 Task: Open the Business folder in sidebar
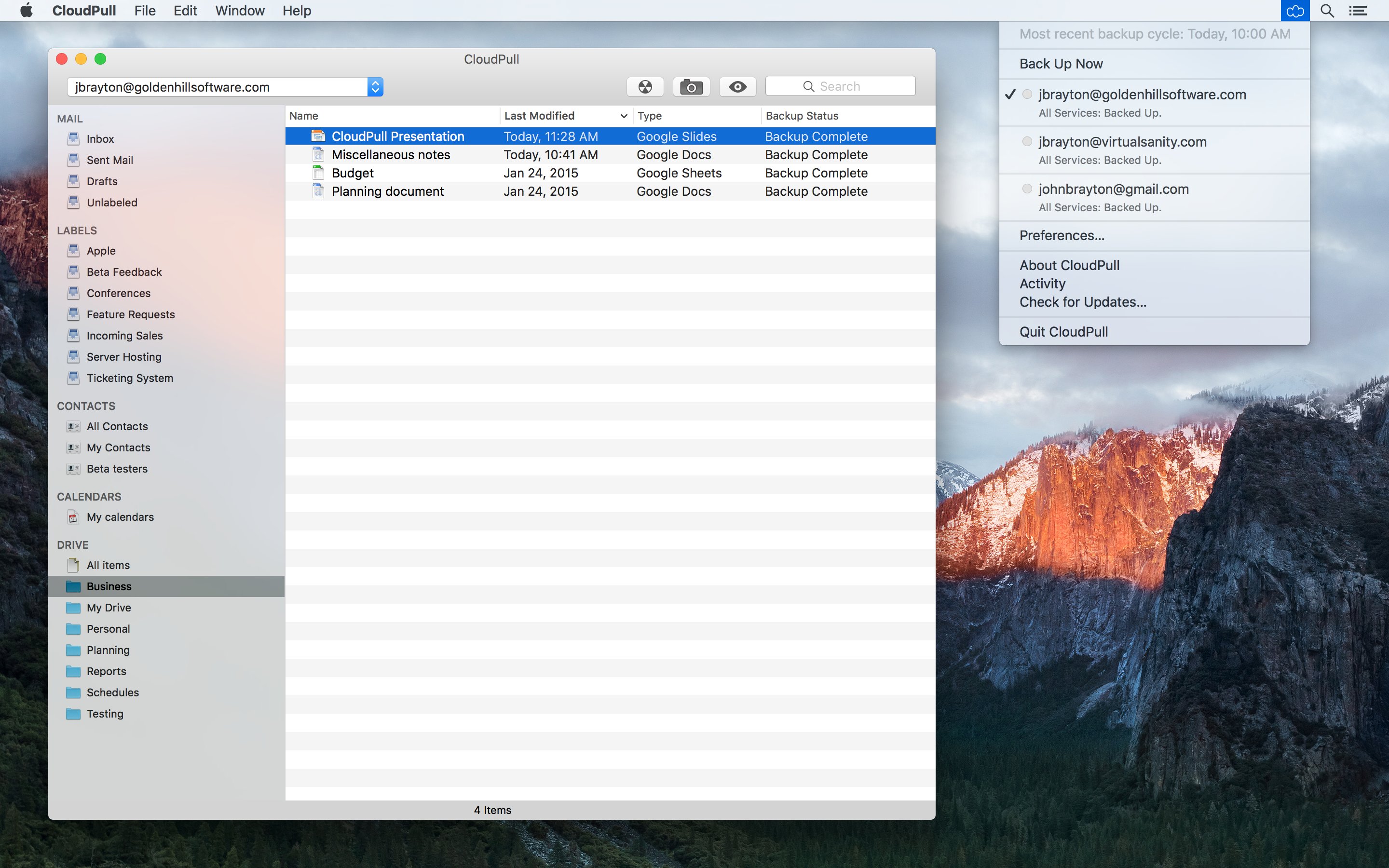[109, 586]
